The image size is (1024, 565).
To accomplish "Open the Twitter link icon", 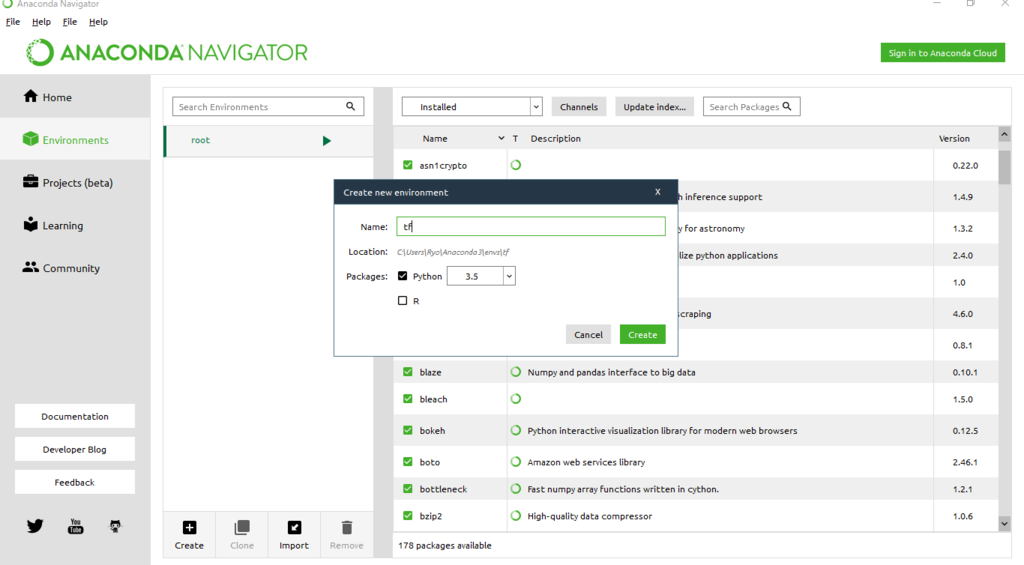I will click(x=35, y=526).
